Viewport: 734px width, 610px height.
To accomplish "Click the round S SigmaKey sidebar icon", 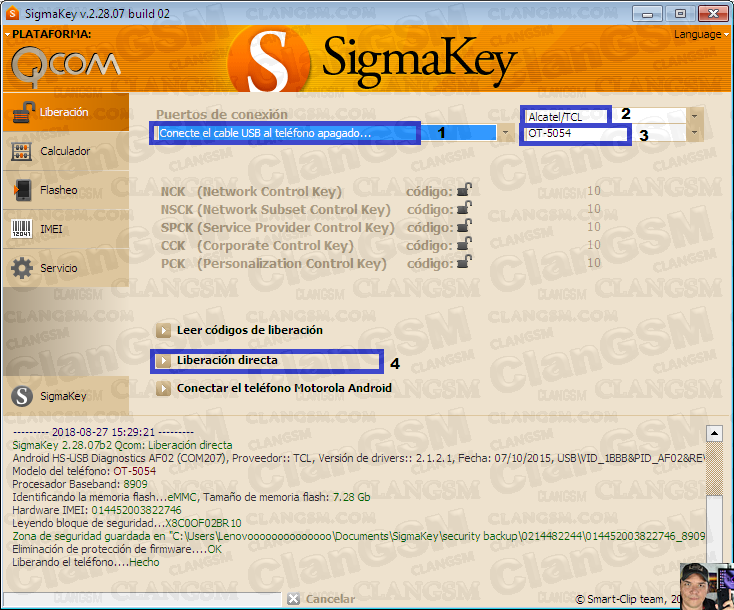I will (22, 396).
